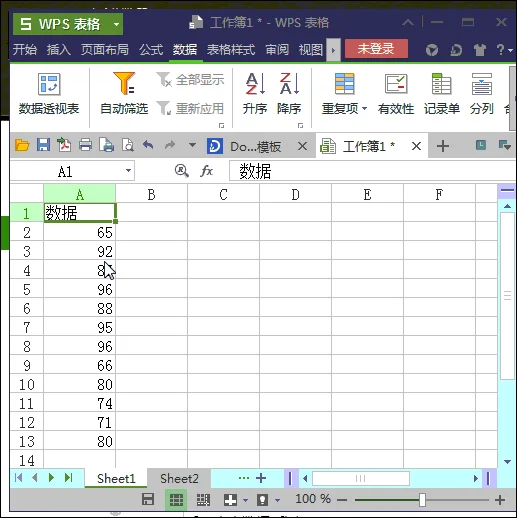Select cell A5 containing 96

(x=80, y=289)
